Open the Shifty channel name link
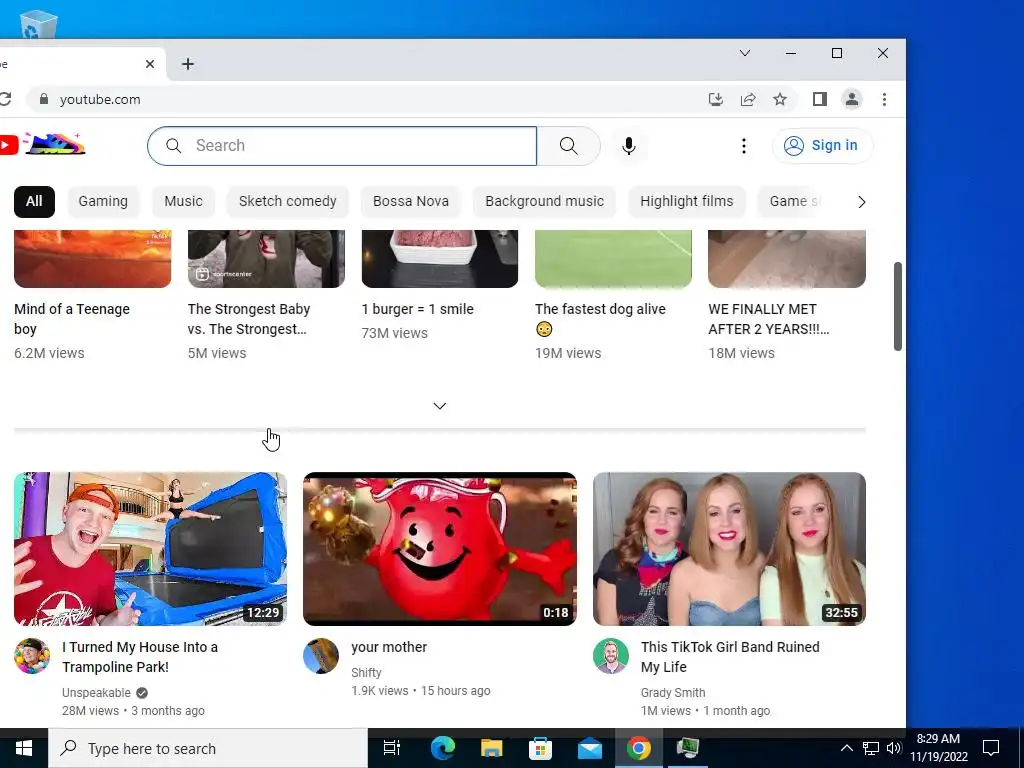 click(x=366, y=672)
